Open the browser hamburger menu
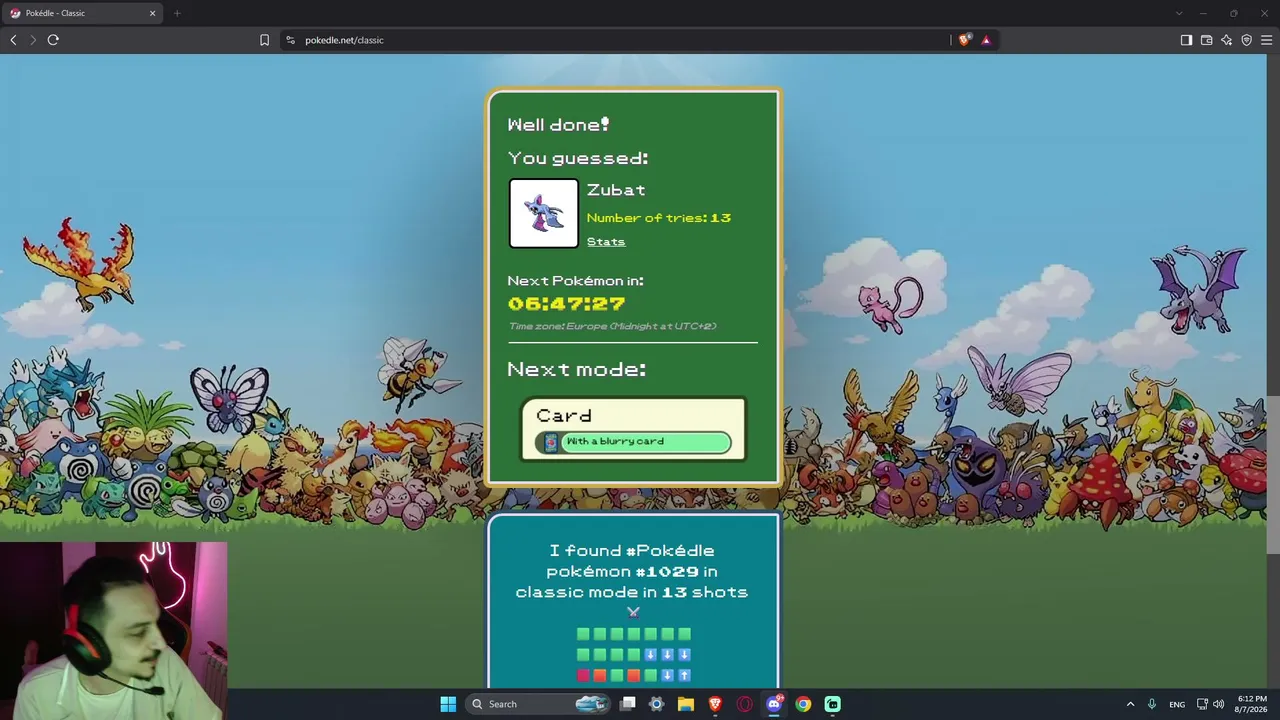The image size is (1280, 720). point(1266,40)
